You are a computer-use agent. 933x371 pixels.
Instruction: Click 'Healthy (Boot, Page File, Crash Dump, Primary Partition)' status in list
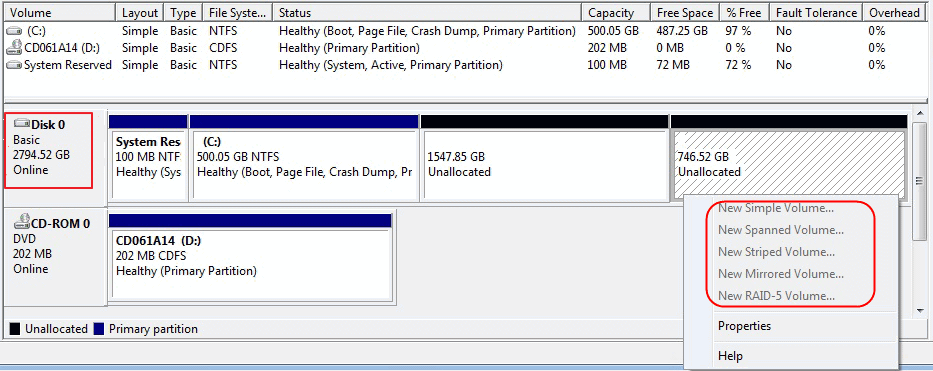[x=427, y=31]
